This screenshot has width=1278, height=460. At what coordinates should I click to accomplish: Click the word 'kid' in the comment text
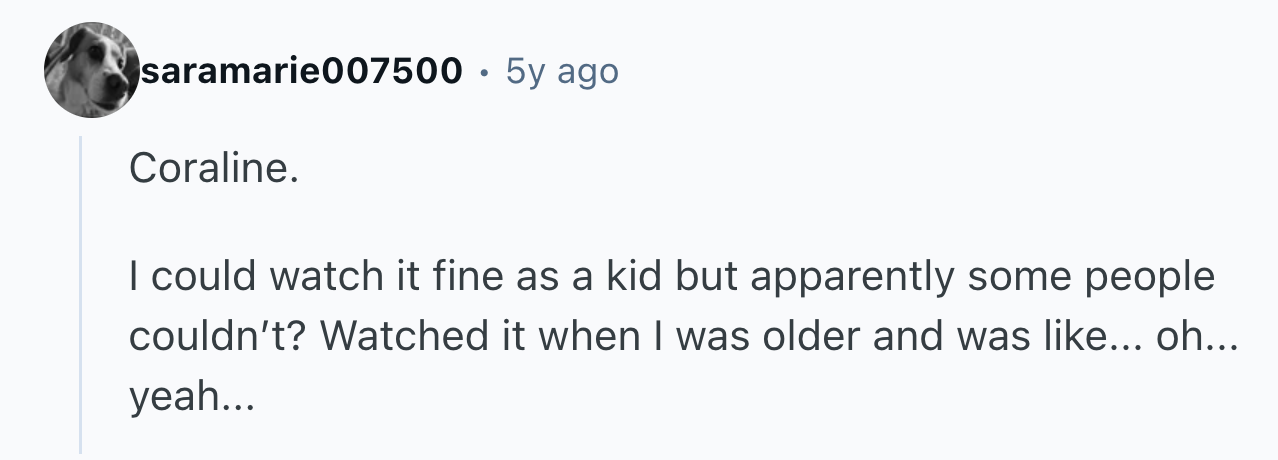[632, 275]
